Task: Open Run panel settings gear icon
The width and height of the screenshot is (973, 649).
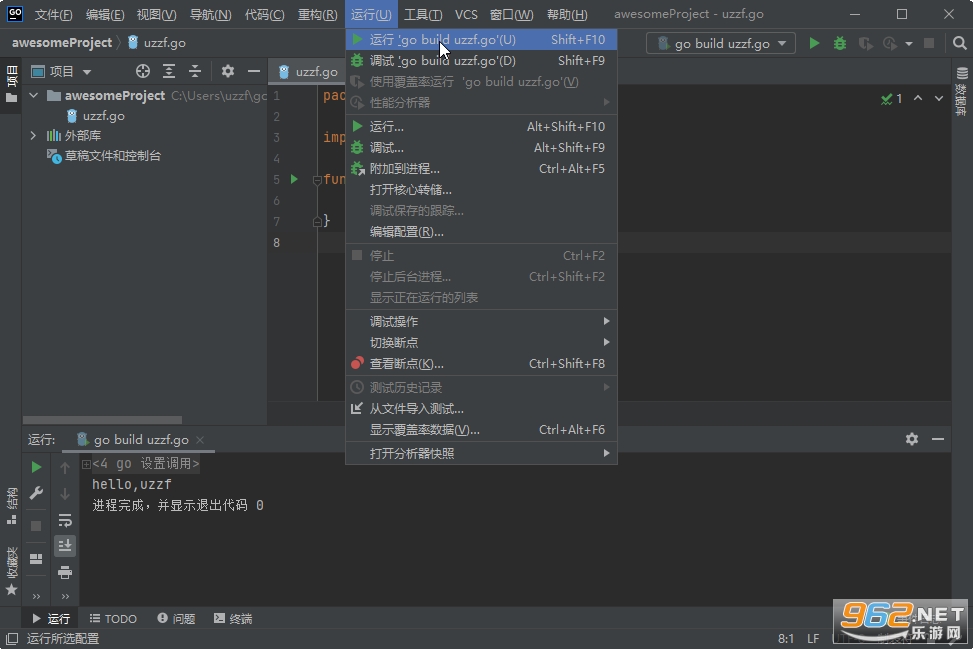Action: [x=912, y=439]
